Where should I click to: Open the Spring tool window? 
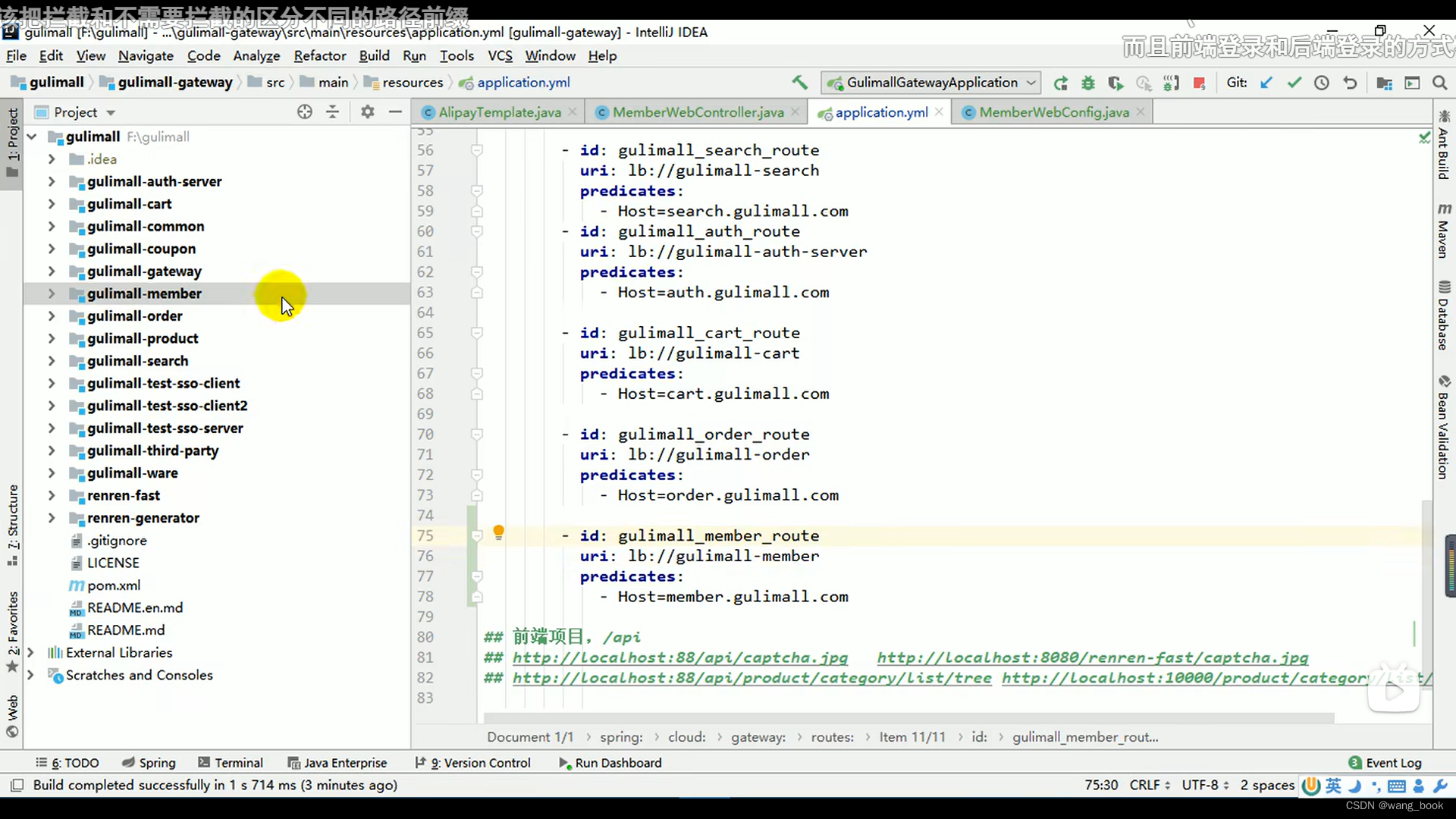(x=149, y=763)
